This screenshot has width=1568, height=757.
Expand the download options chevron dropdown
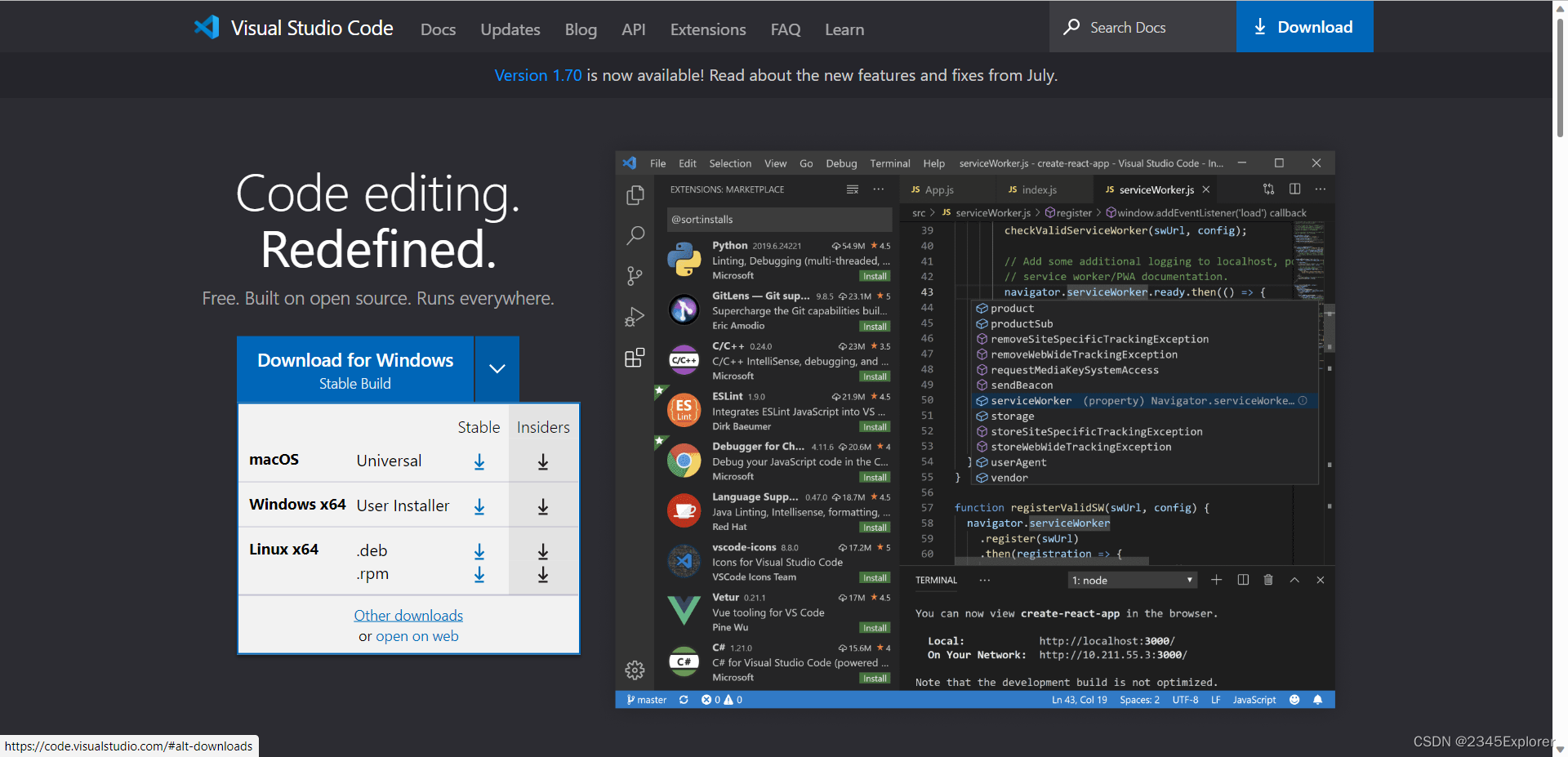497,369
